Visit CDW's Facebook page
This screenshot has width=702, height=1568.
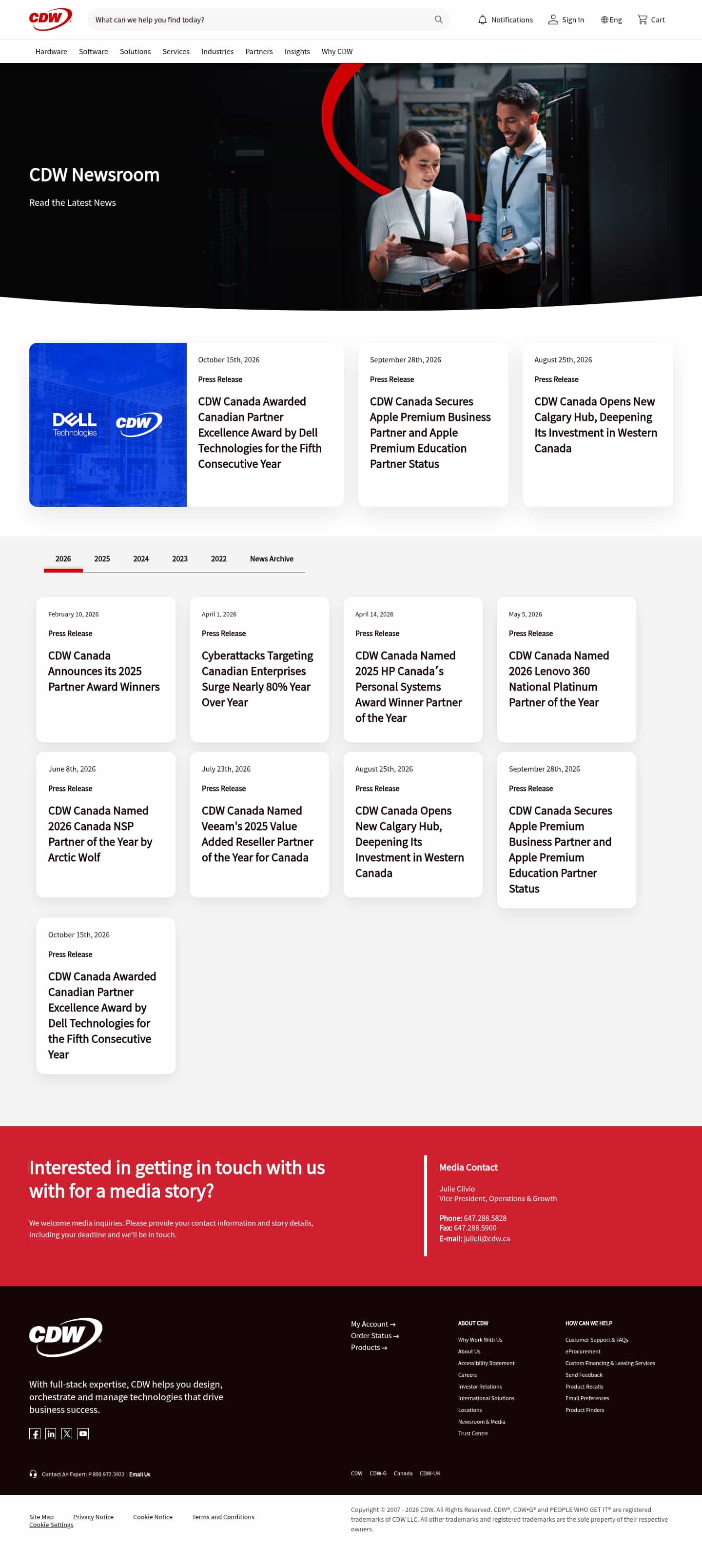click(35, 1433)
